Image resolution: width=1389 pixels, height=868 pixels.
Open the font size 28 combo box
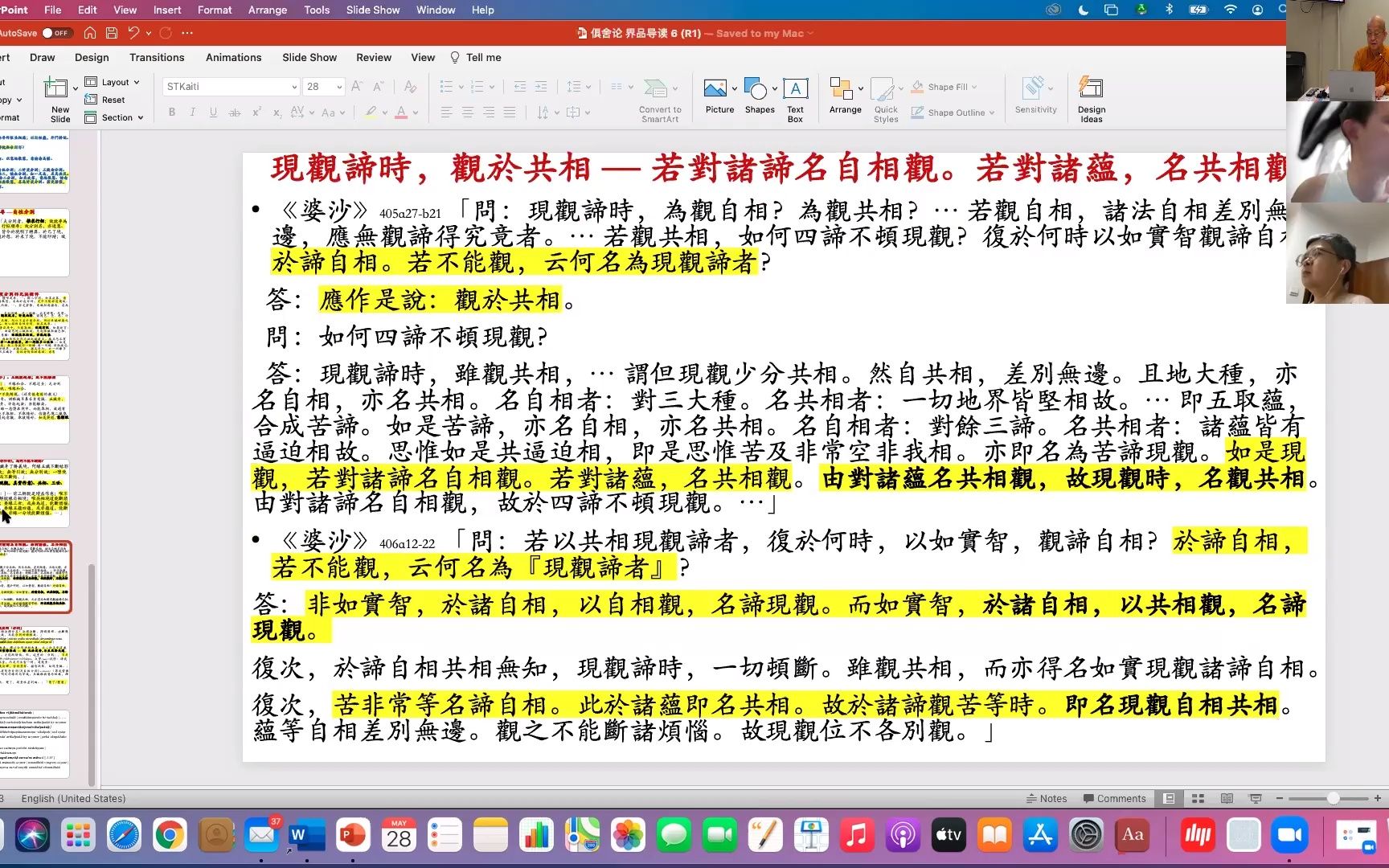pos(324,86)
